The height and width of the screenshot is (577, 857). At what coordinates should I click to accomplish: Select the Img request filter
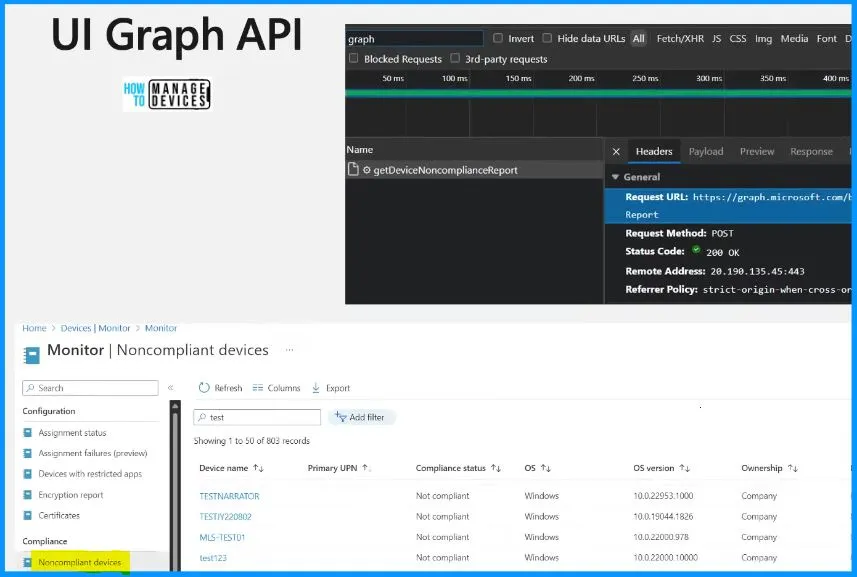pos(764,39)
